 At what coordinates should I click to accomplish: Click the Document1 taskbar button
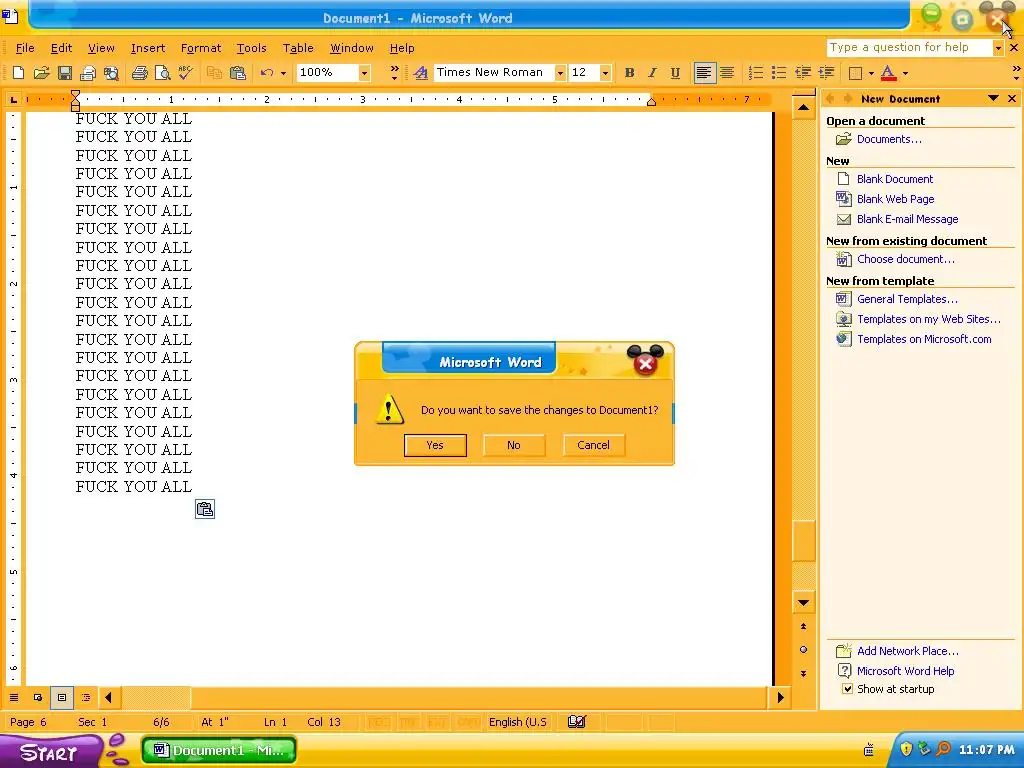219,750
